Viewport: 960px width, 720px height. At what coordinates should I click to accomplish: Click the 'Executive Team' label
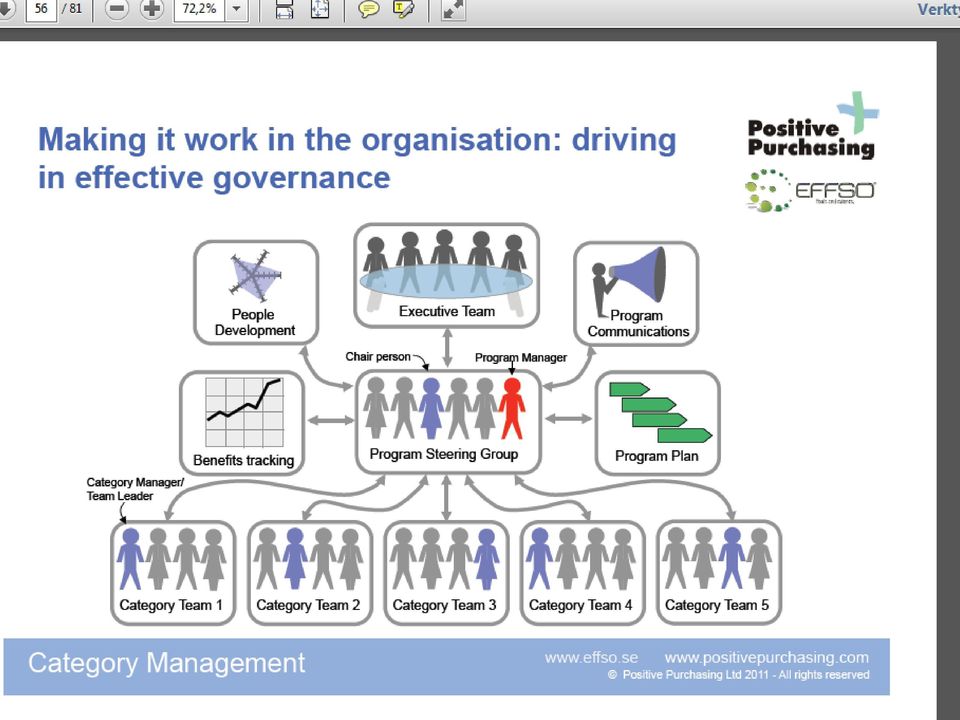[x=447, y=312]
